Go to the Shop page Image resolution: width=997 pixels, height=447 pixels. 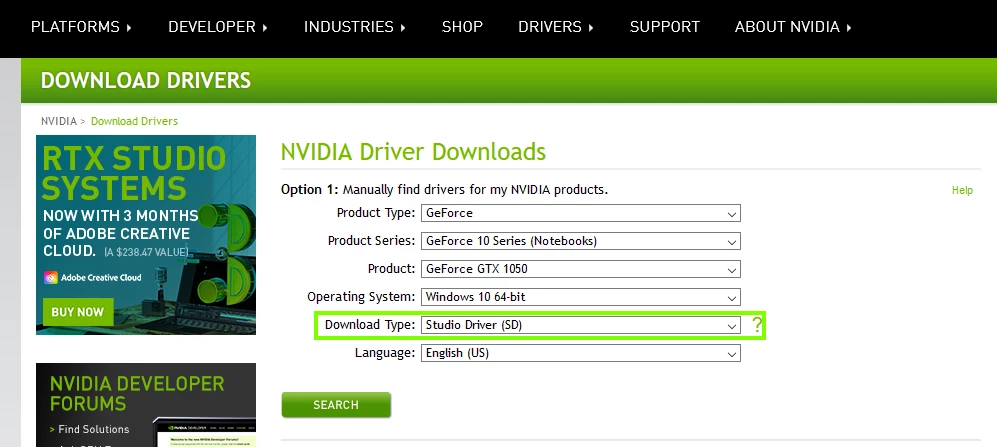point(462,27)
